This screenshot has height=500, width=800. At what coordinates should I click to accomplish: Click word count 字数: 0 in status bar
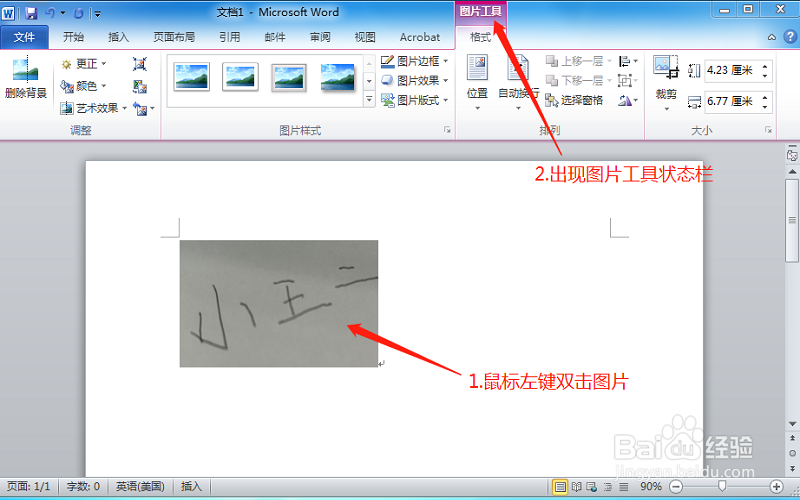83,487
